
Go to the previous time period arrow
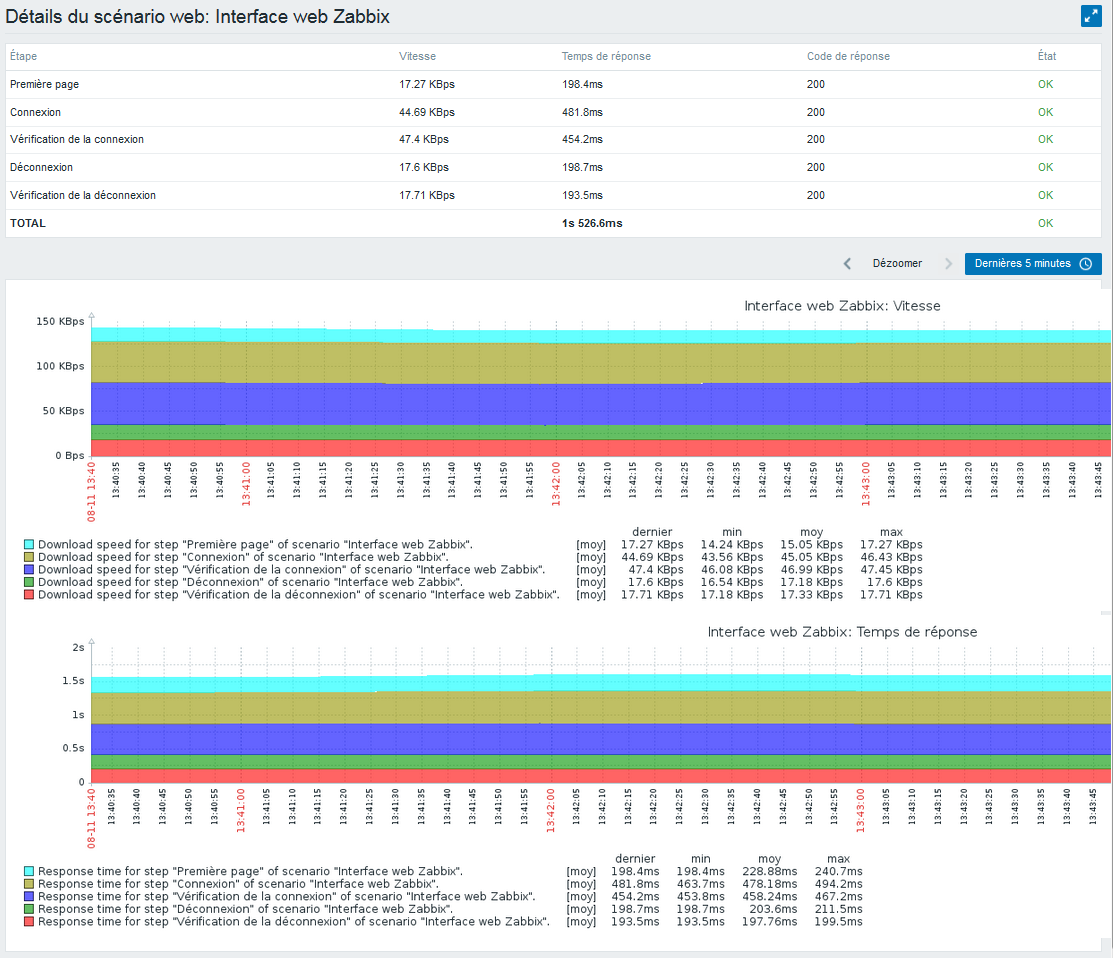click(x=847, y=264)
